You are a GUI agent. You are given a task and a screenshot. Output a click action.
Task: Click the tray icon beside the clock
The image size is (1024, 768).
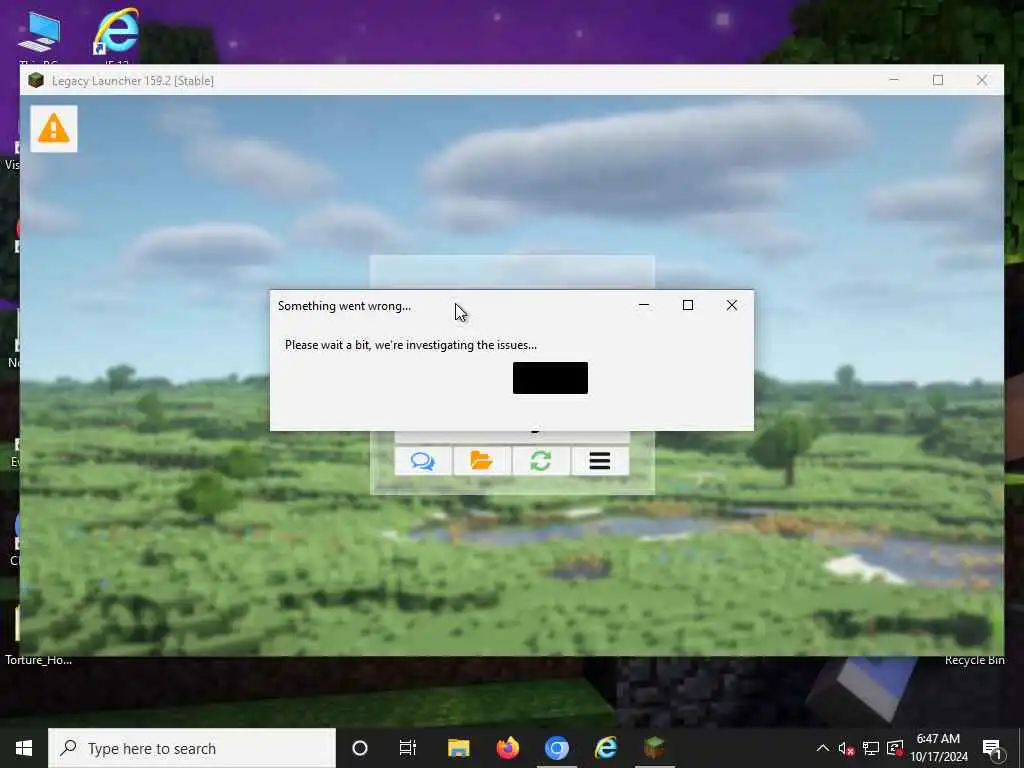tap(895, 749)
